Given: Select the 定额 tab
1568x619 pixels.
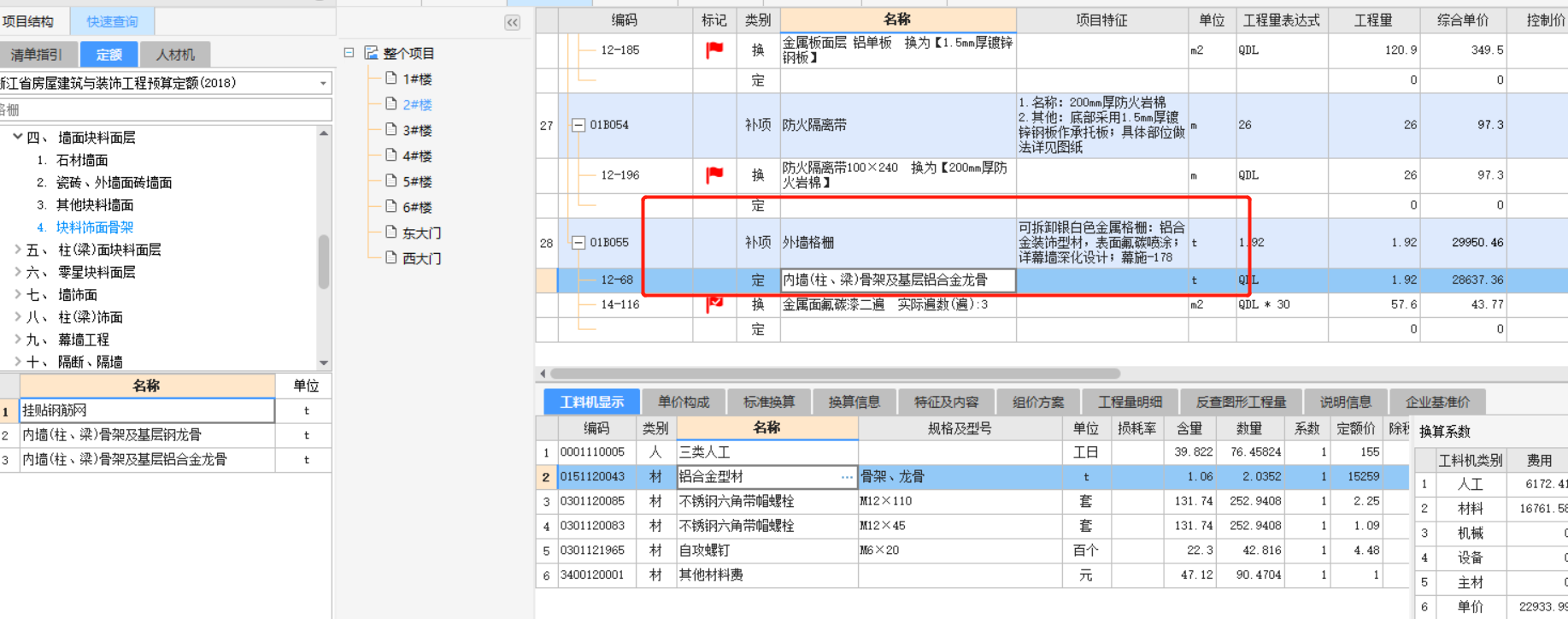Looking at the screenshot, I should (109, 55).
